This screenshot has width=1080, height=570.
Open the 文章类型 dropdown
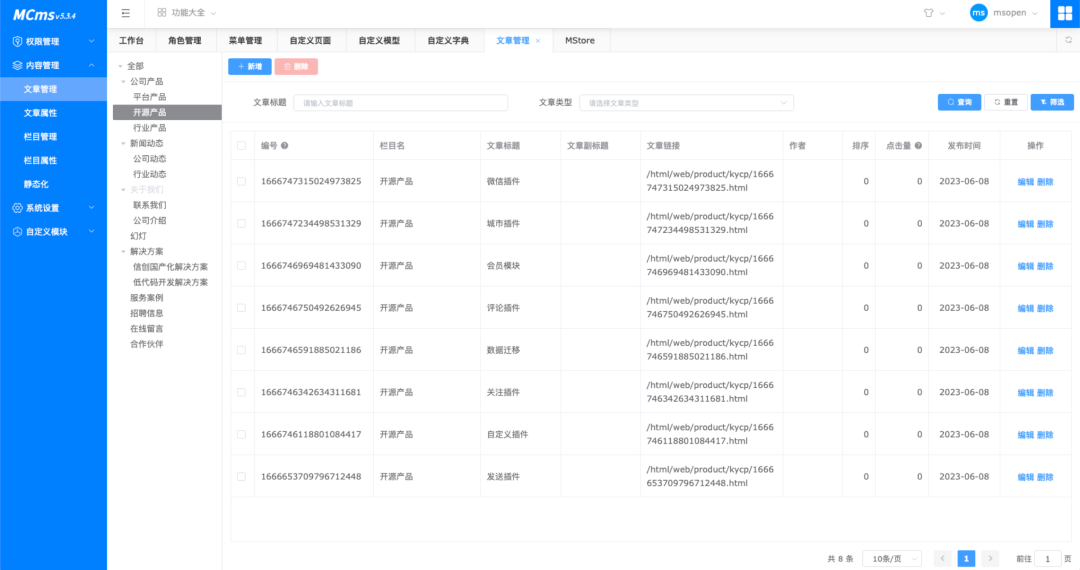pyautogui.click(x=686, y=103)
